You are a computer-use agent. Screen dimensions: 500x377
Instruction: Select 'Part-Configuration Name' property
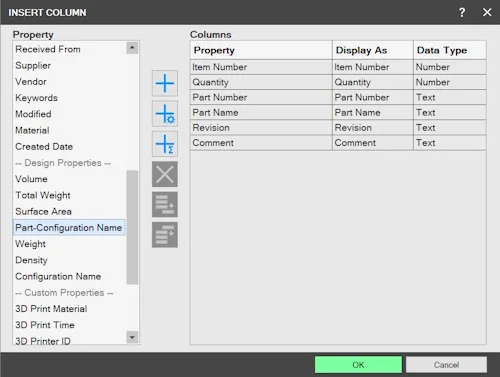(x=69, y=228)
